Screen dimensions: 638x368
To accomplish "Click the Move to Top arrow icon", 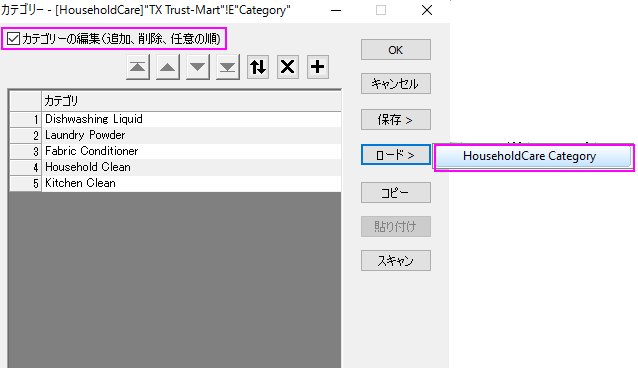I will click(x=138, y=67).
